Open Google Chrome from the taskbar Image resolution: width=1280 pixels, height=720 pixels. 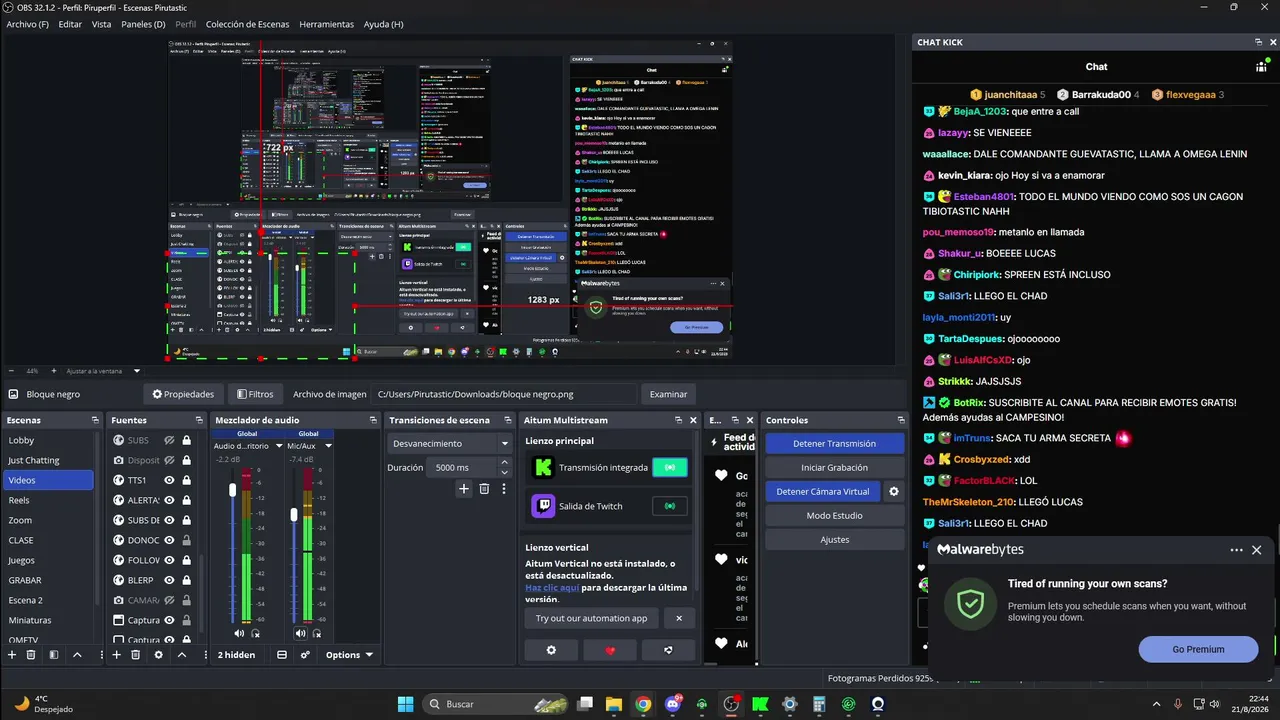(643, 704)
